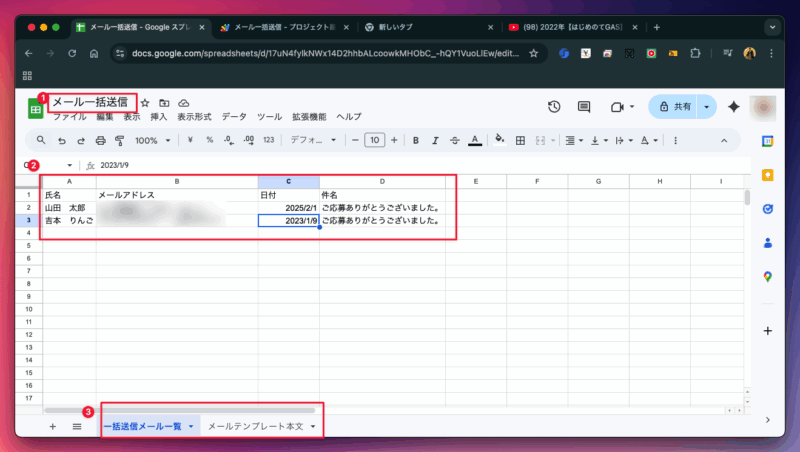Click the undo arrow in the toolbar
Image resolution: width=800 pixels, height=452 pixels.
[x=61, y=140]
